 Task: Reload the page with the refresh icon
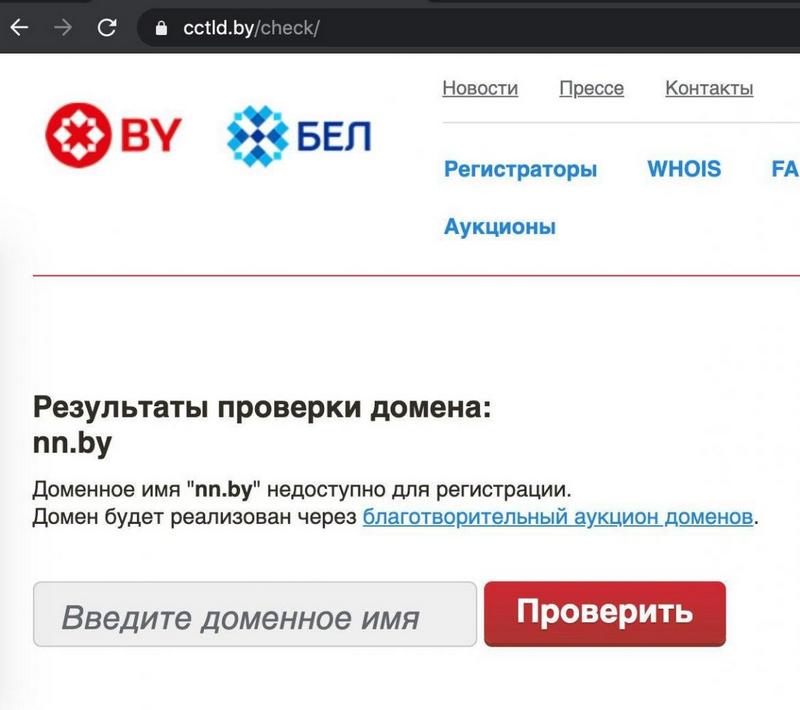107,27
